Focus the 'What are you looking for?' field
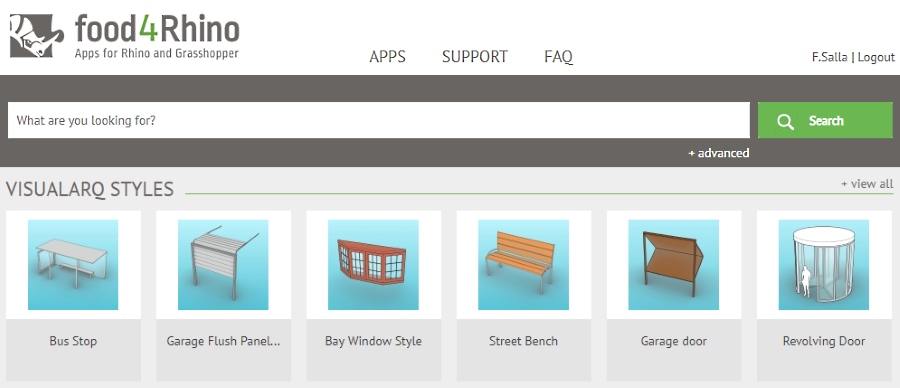 [378, 120]
